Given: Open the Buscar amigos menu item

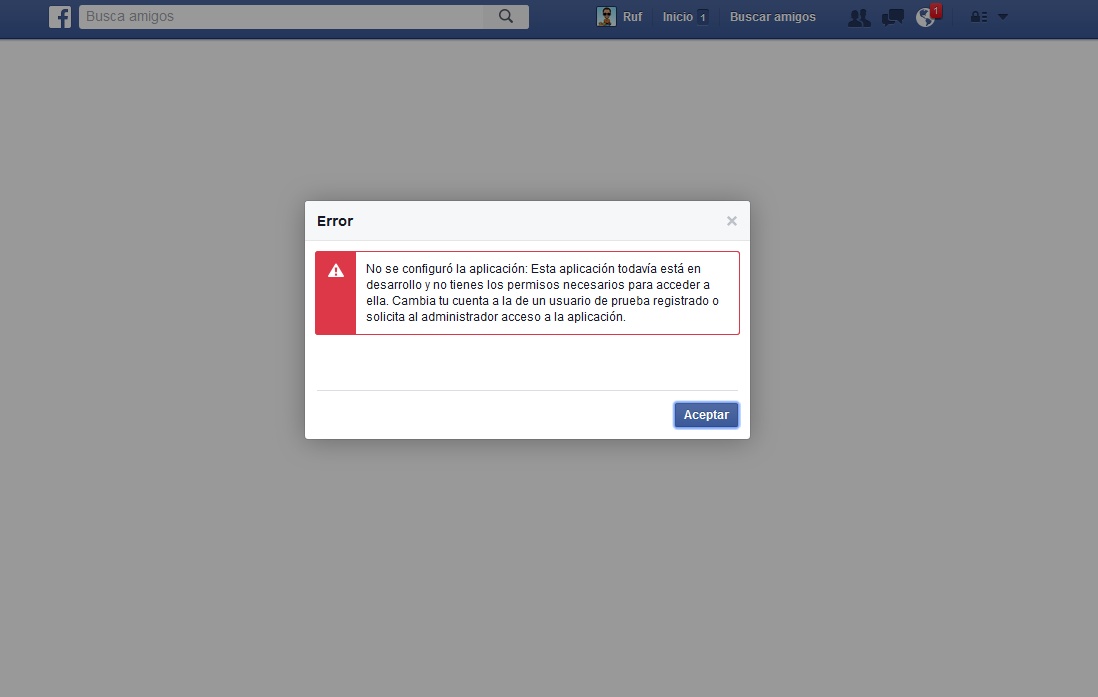Looking at the screenshot, I should pos(772,17).
